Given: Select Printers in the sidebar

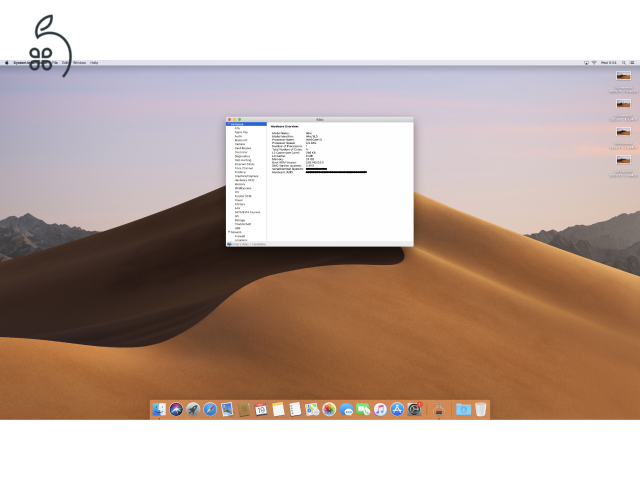Looking at the screenshot, I should 240,204.
